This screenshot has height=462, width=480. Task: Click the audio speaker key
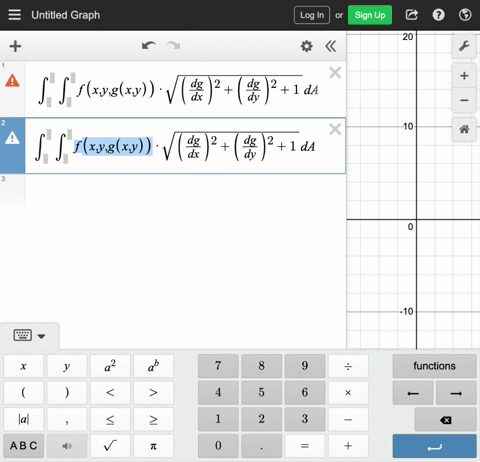[x=67, y=446]
